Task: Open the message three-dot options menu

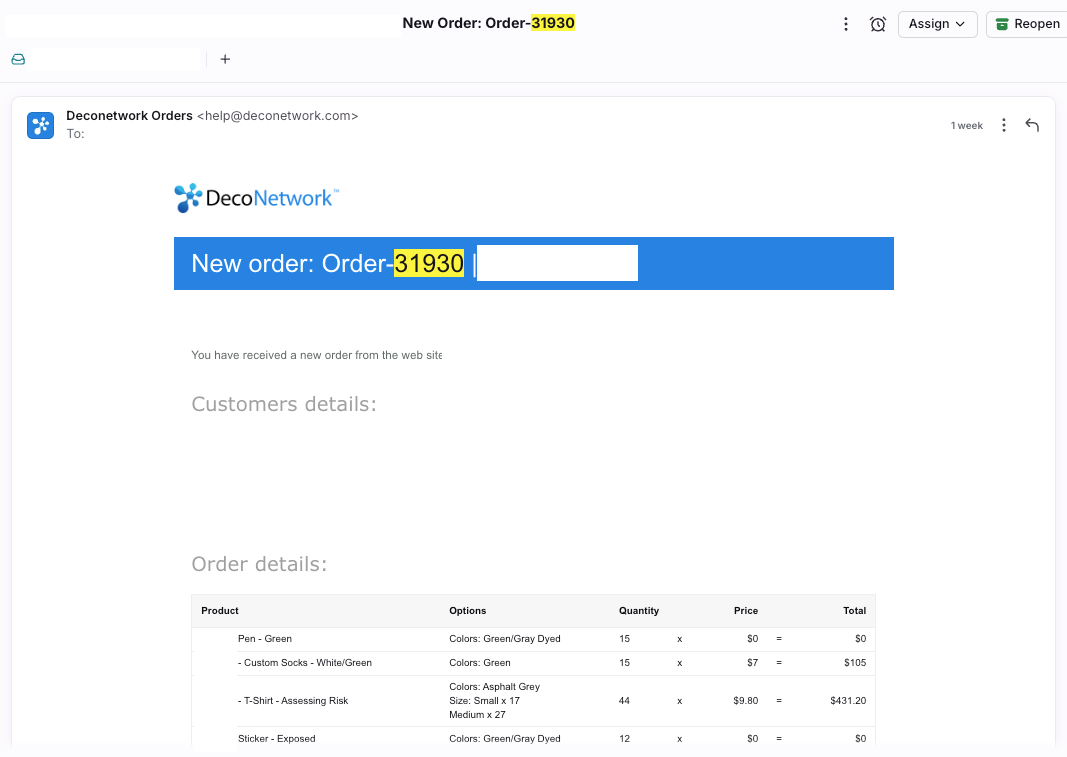Action: (x=1004, y=126)
